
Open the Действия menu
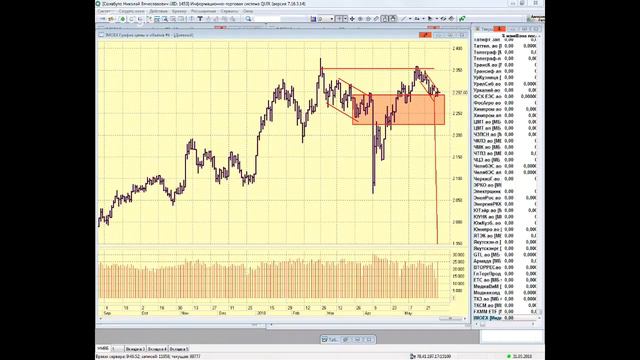(x=158, y=11)
